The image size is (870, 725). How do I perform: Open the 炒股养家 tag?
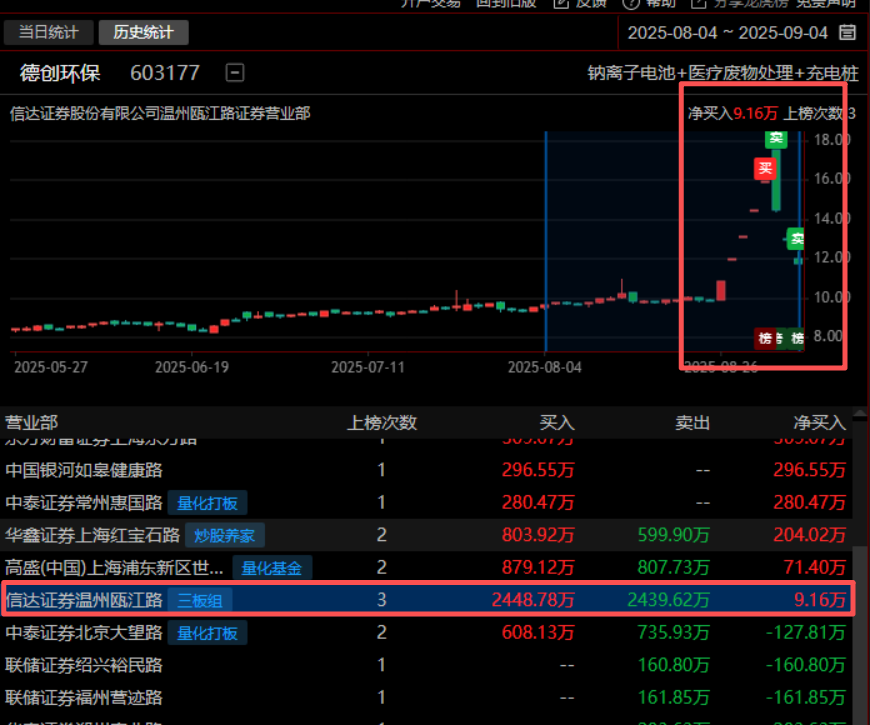tap(225, 535)
